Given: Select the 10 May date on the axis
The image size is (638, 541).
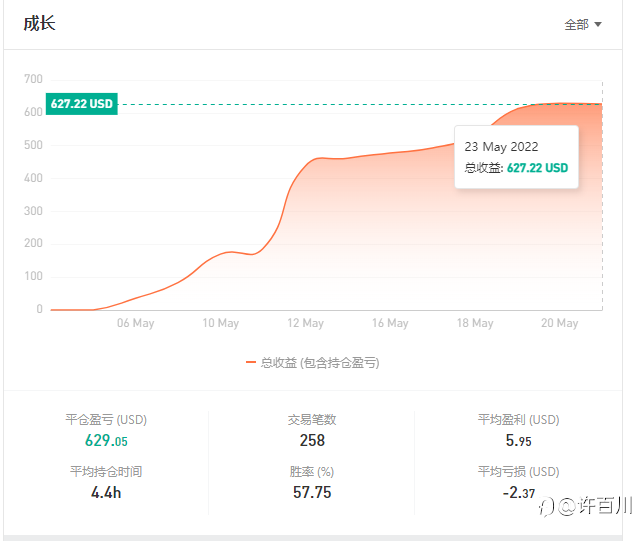Looking at the screenshot, I should tap(220, 323).
